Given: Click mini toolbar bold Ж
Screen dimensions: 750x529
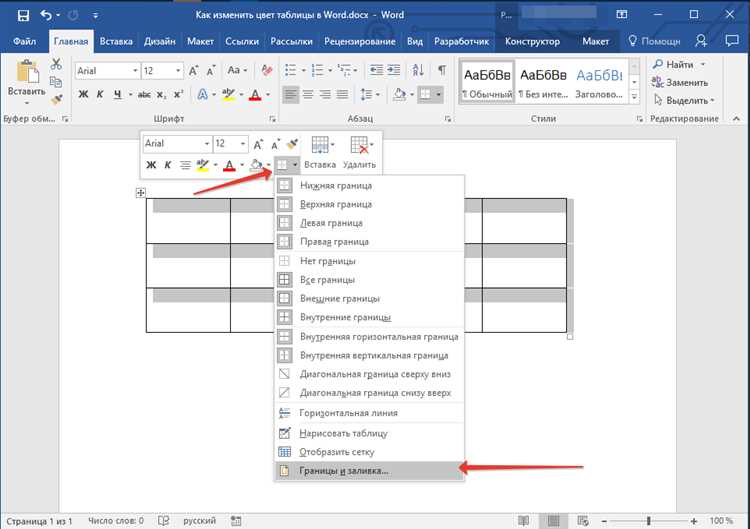Looking at the screenshot, I should pyautogui.click(x=151, y=165).
